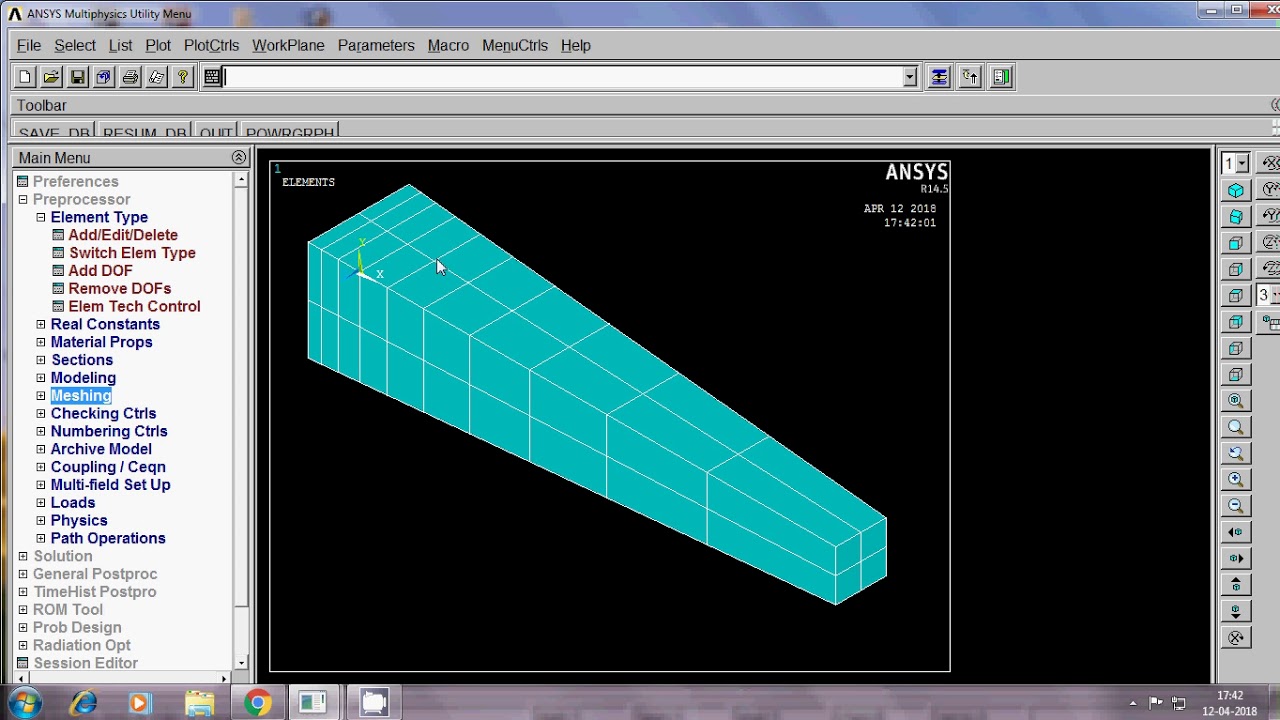Zoom out of the model

[1236, 506]
